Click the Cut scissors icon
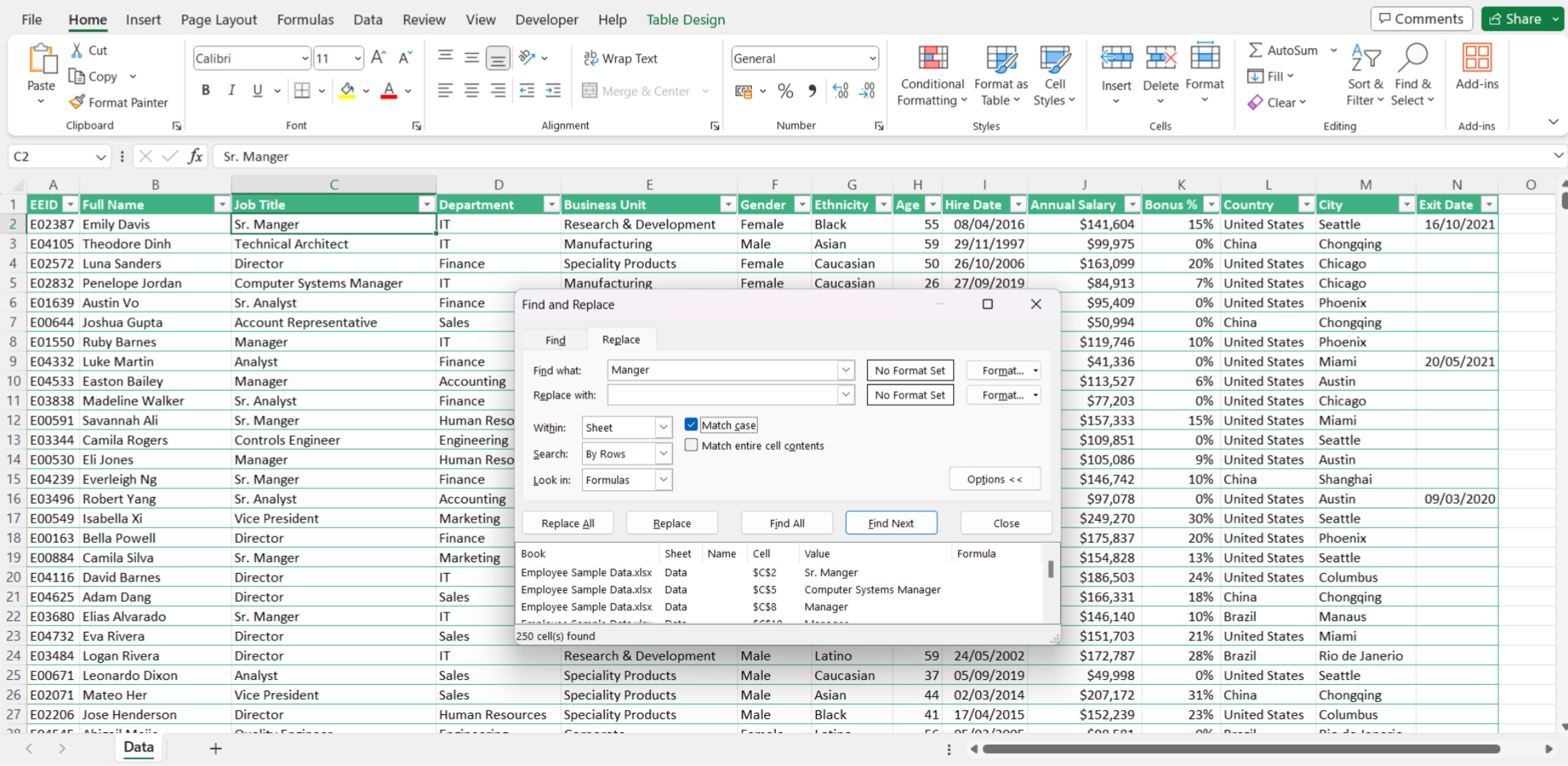 (77, 50)
